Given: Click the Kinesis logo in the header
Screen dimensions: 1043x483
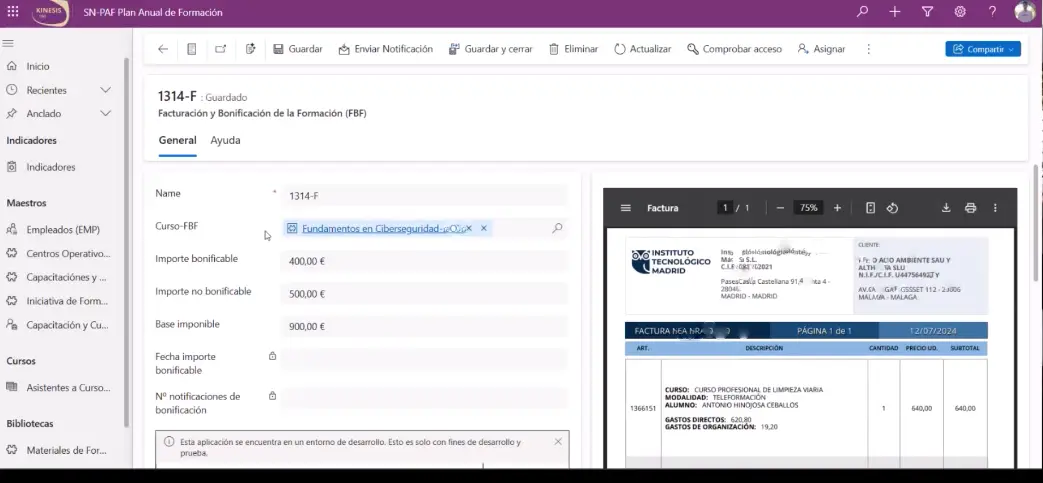Looking at the screenshot, I should (51, 13).
